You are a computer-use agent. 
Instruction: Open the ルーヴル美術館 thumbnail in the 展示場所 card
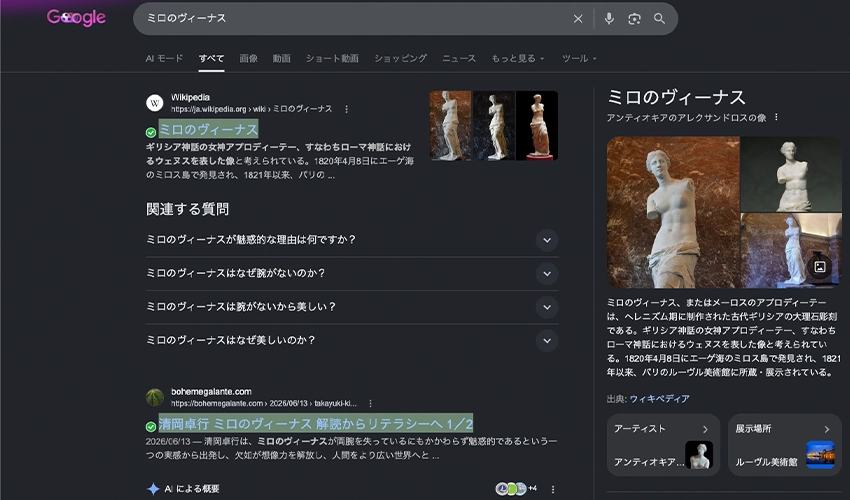pyautogui.click(x=820, y=454)
